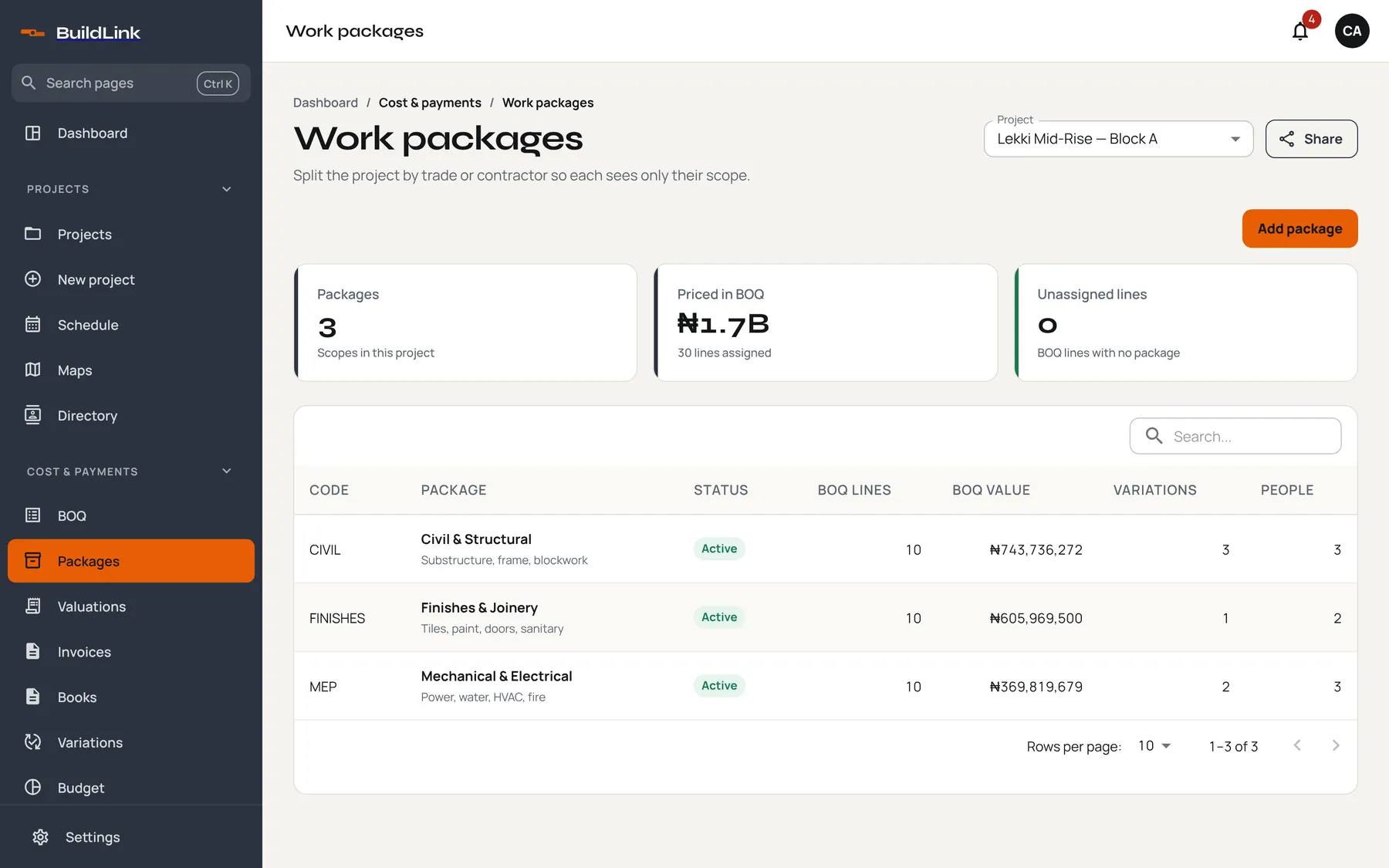1389x868 pixels.
Task: Click the ₦743,736,272 value cell
Action: (x=1036, y=549)
